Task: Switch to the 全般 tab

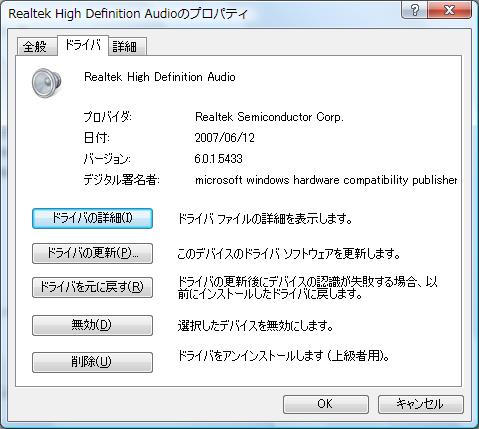Action: coord(35,46)
